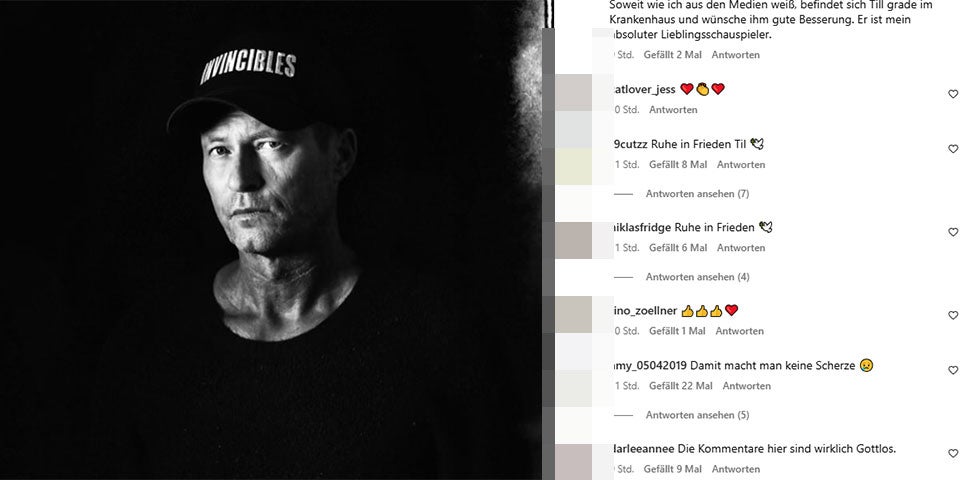
Task: Like the 'Damit macht man keine Scherze' comment
Action: [x=953, y=370]
